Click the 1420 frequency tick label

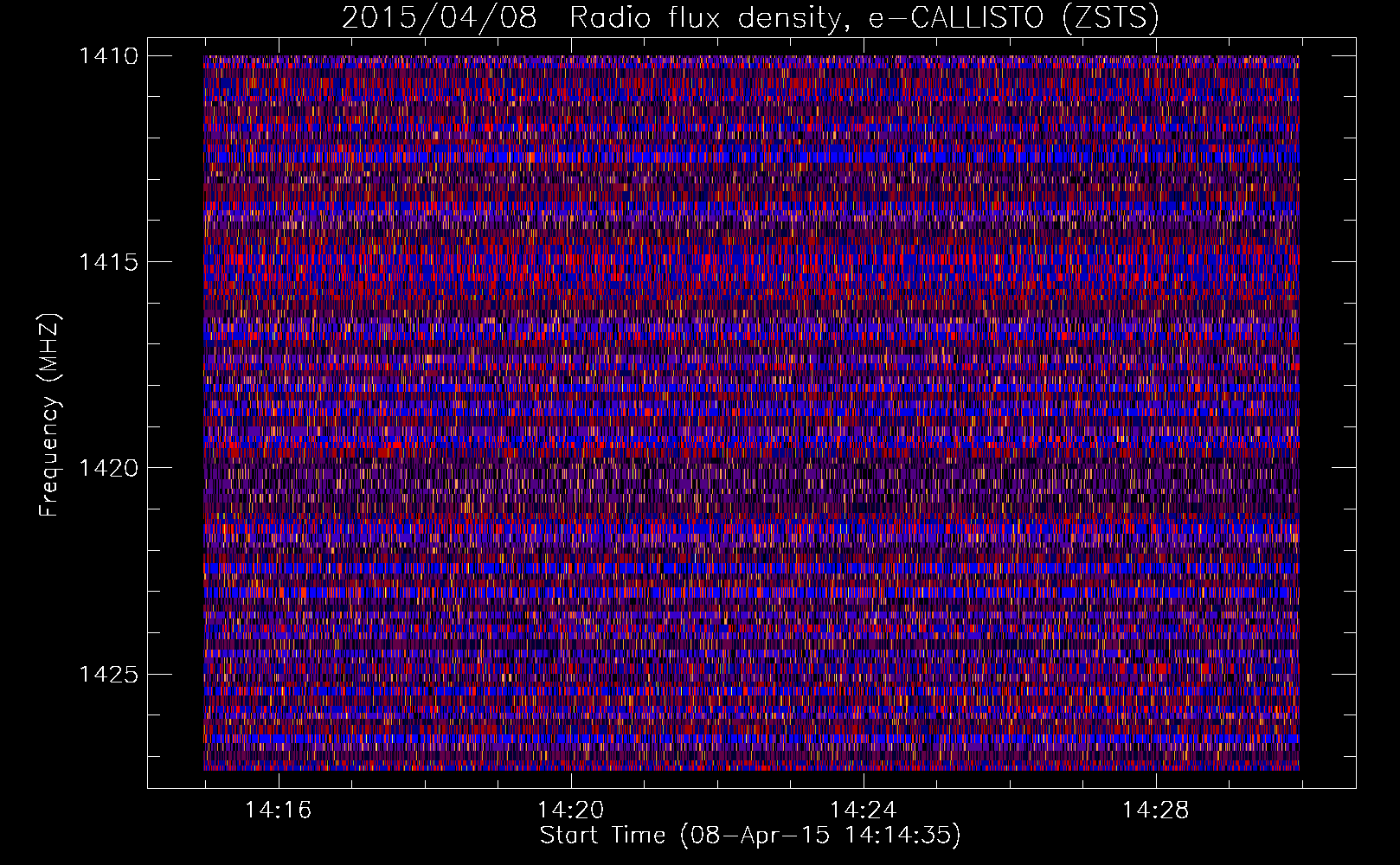coord(109,468)
